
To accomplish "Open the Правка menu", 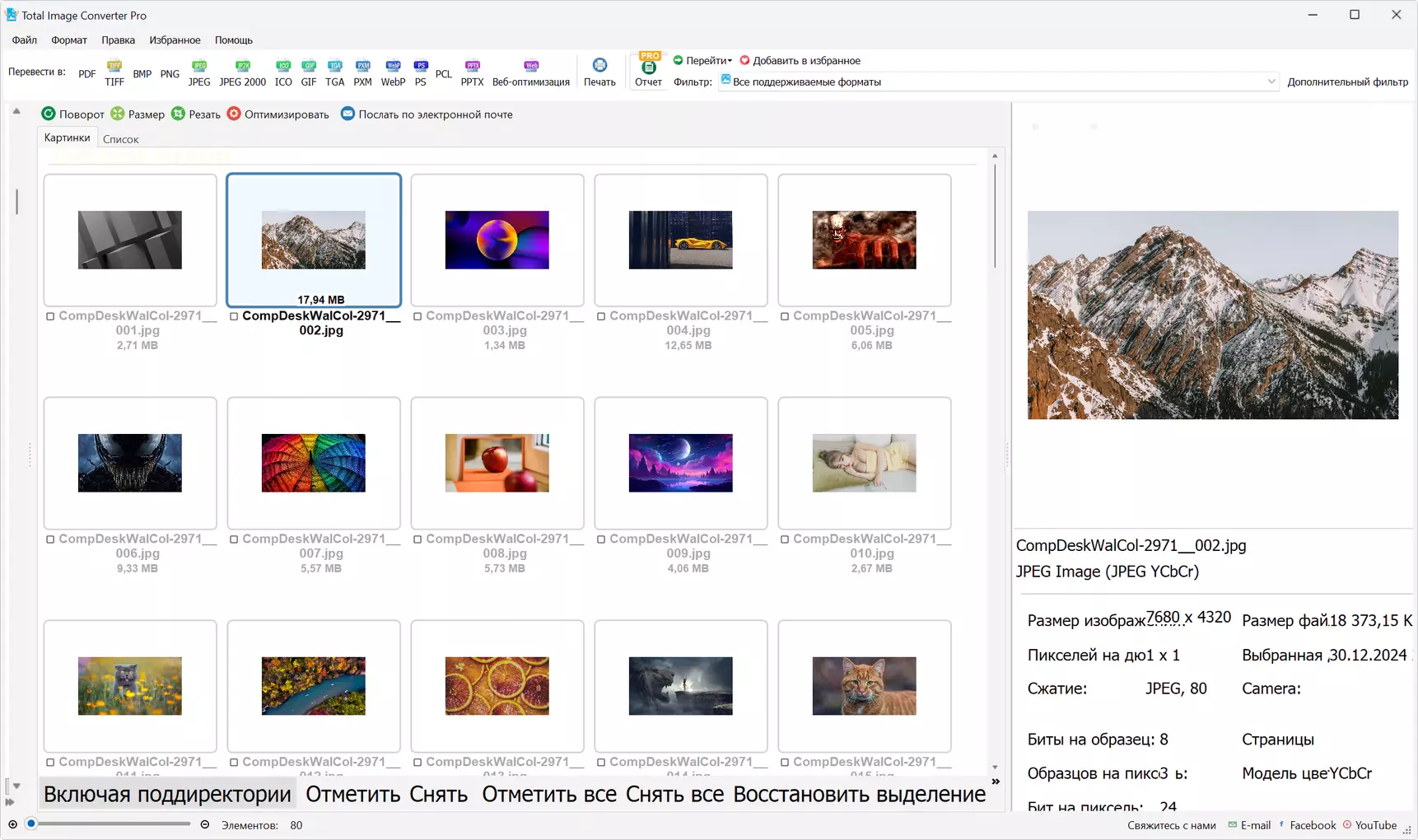I will click(119, 40).
